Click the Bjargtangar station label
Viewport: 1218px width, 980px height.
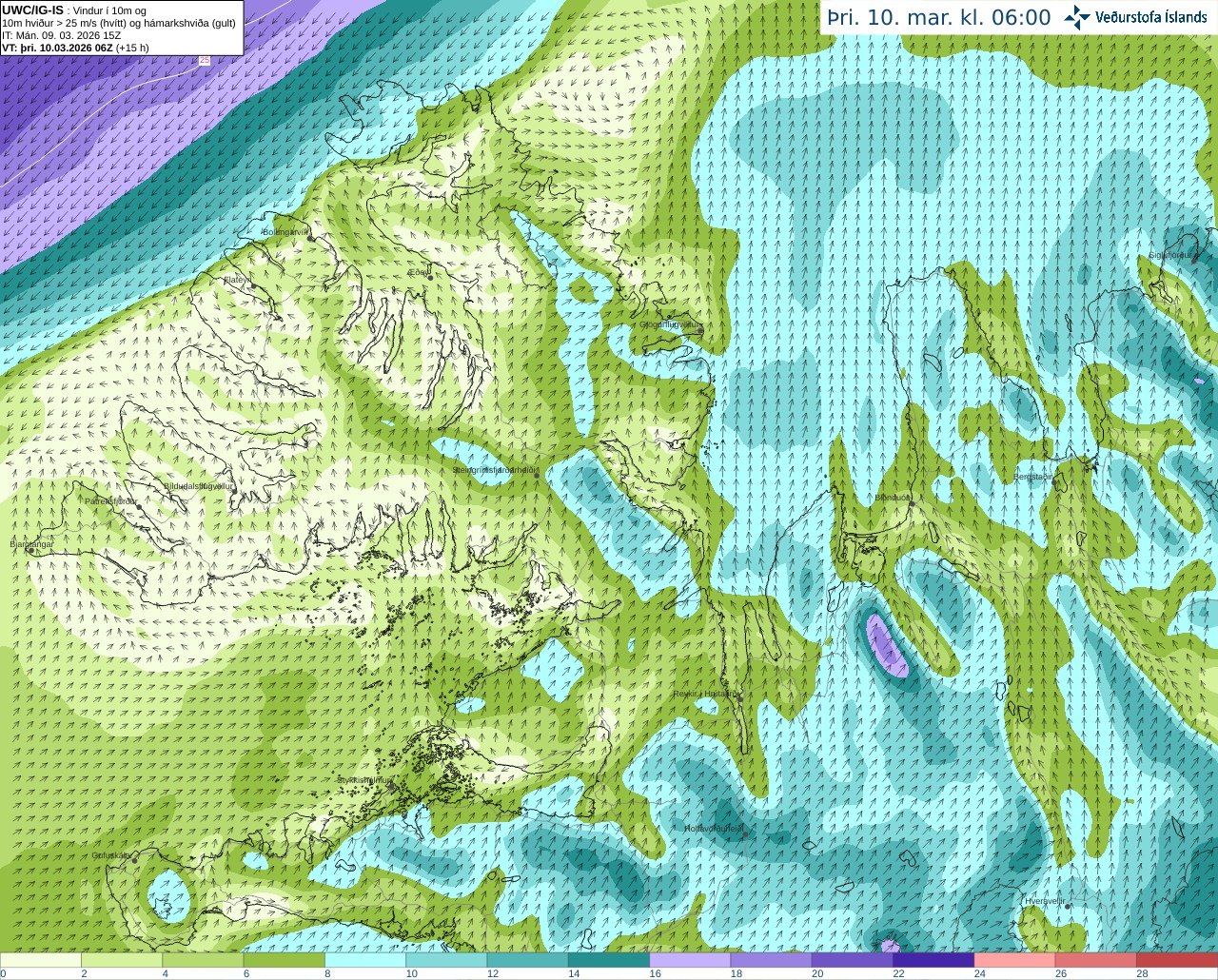[31, 544]
